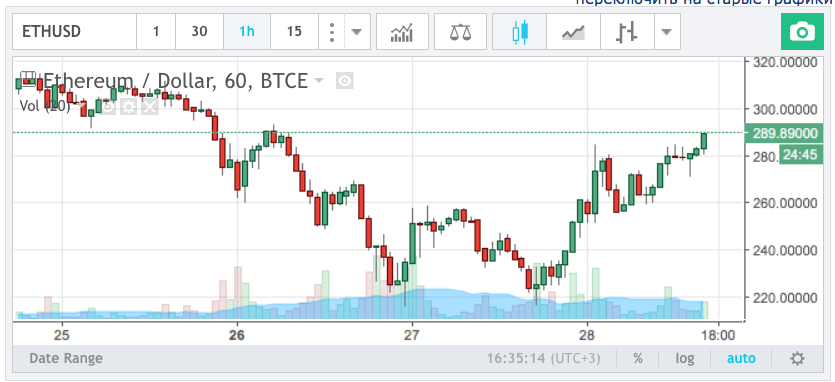The height and width of the screenshot is (382, 835).
Task: Select the 1h interval
Action: point(247,31)
